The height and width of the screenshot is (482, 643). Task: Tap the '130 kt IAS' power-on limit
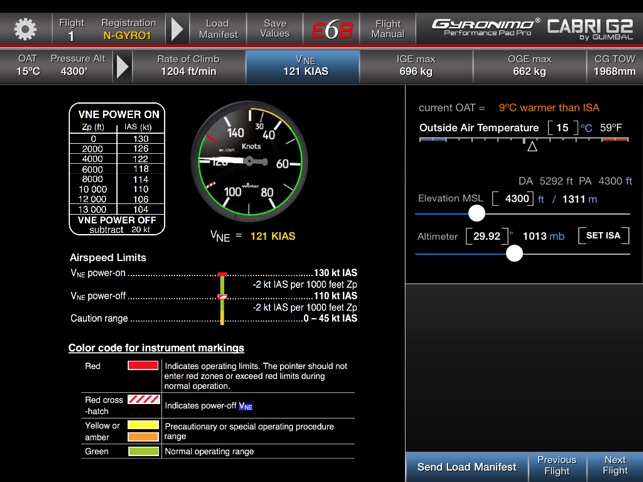coord(335,273)
